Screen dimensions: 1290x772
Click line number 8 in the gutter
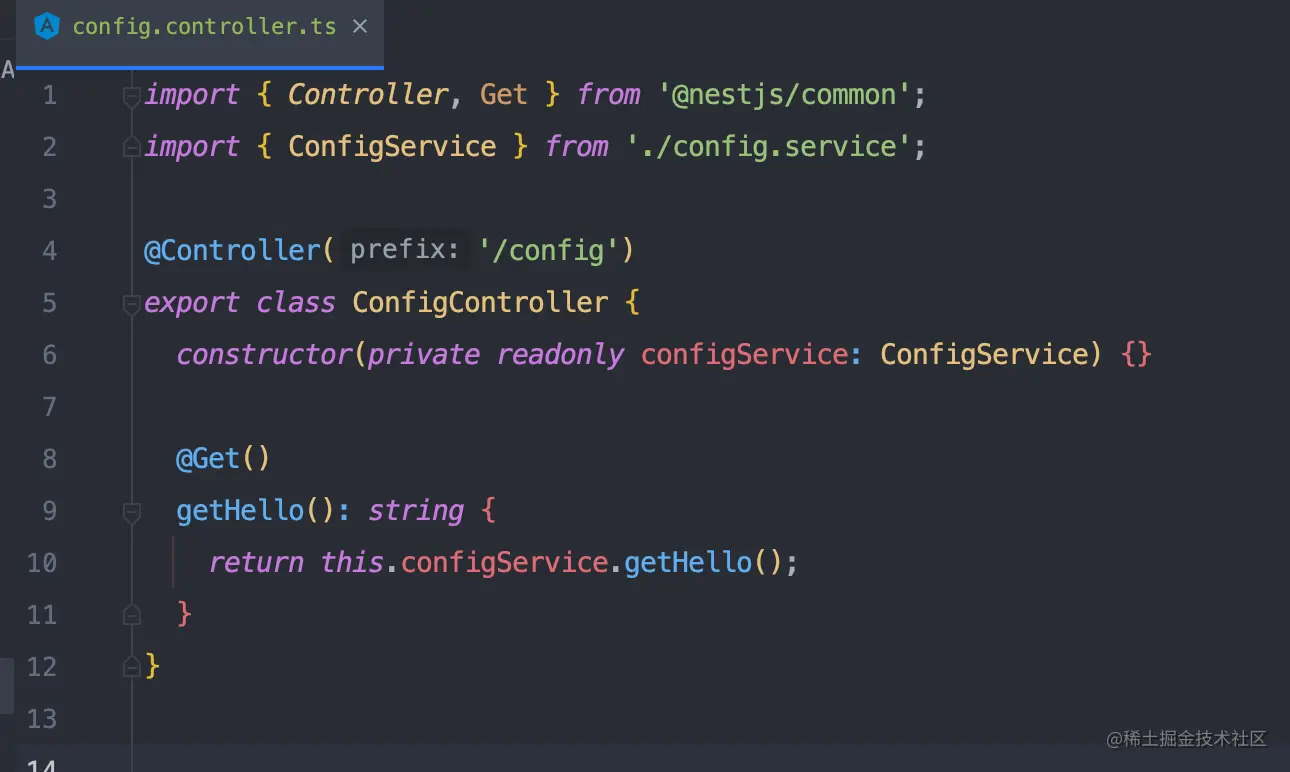point(49,459)
